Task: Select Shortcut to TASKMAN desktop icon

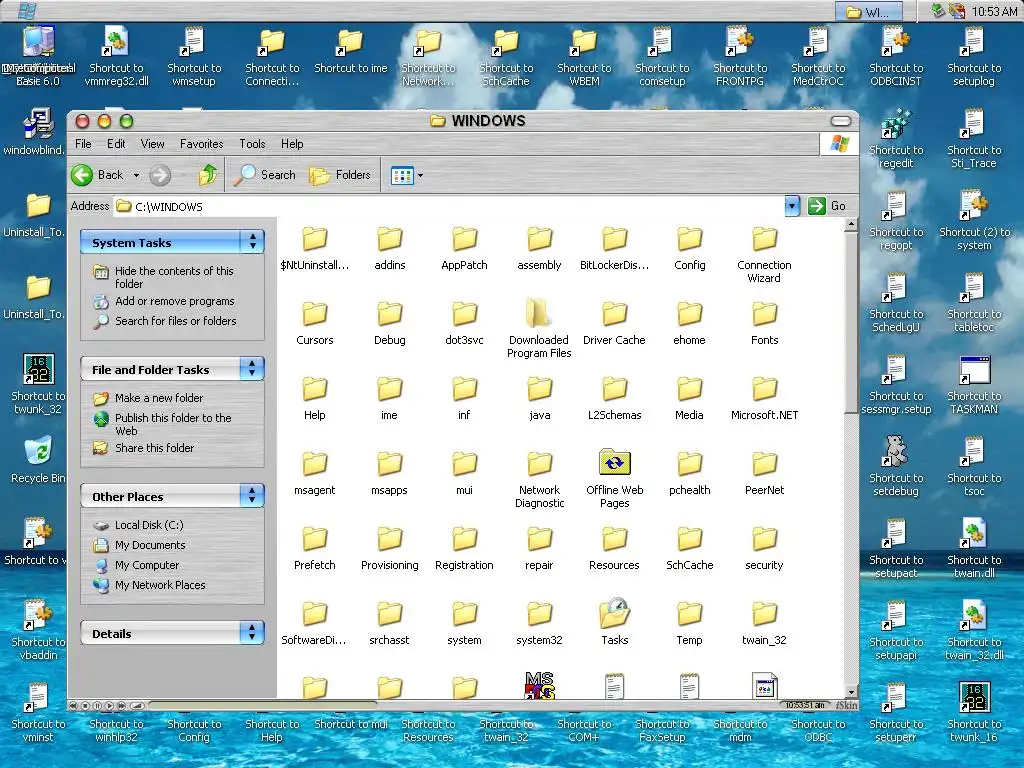Action: (x=974, y=370)
